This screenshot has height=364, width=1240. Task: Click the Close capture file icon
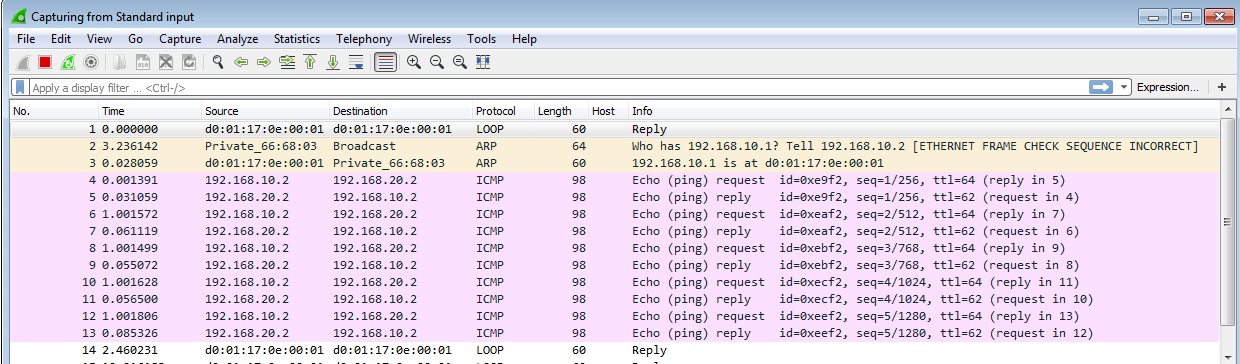click(166, 62)
